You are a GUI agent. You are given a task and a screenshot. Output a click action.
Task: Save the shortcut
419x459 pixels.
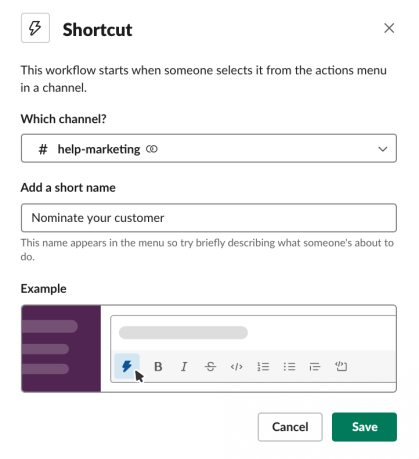tap(364, 427)
